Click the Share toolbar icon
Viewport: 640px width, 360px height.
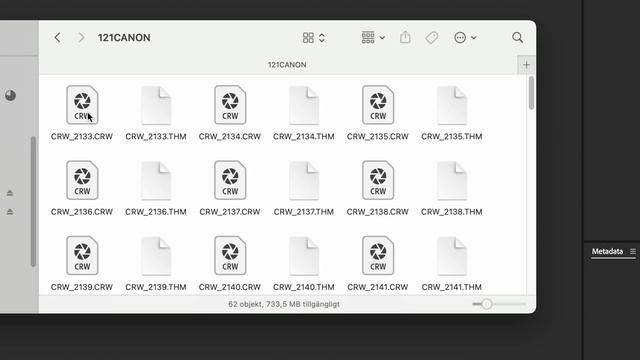(x=405, y=38)
